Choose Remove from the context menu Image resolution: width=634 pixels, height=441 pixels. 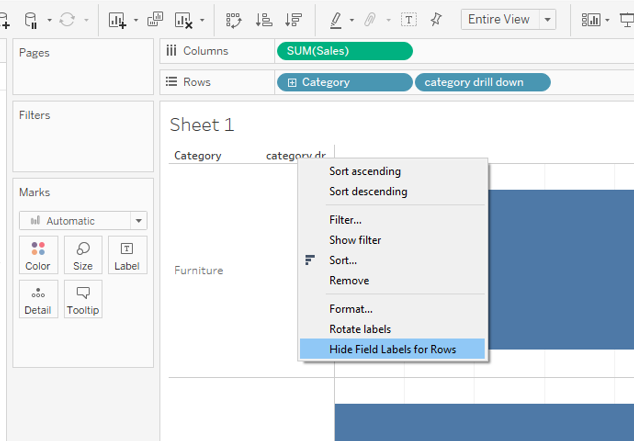coord(392,281)
